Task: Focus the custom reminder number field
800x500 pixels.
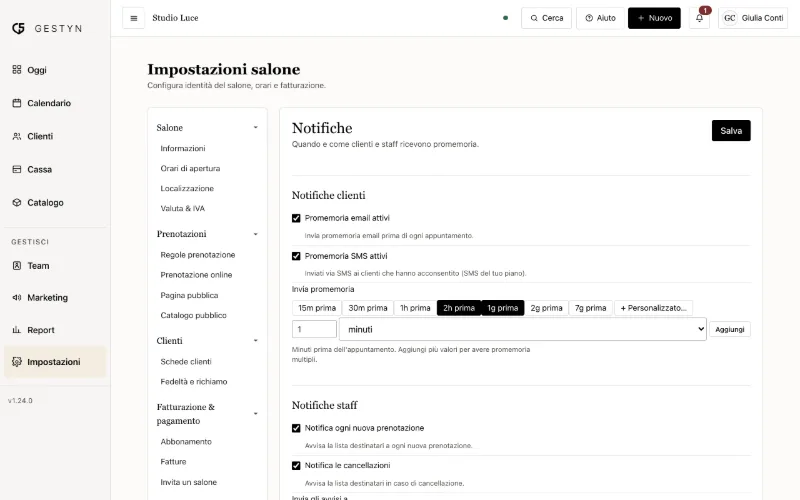Action: coord(314,330)
